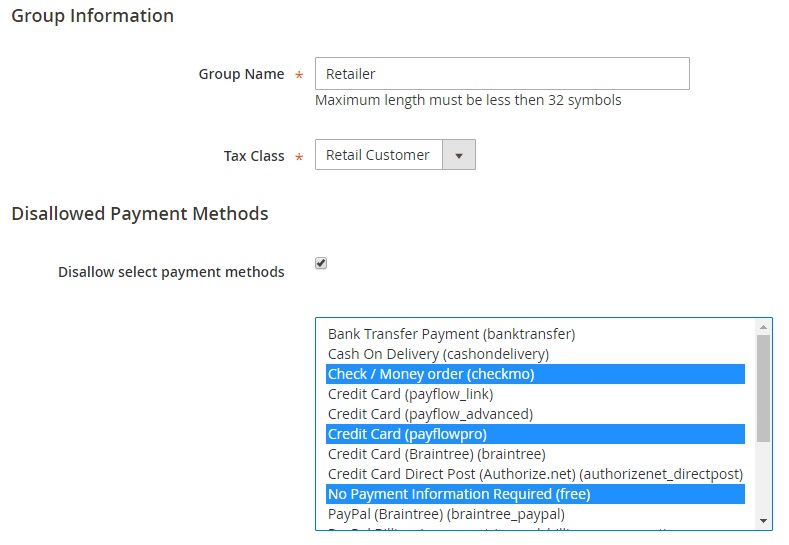Deselect No Payment Information Required (free)
The height and width of the screenshot is (545, 789).
[459, 494]
